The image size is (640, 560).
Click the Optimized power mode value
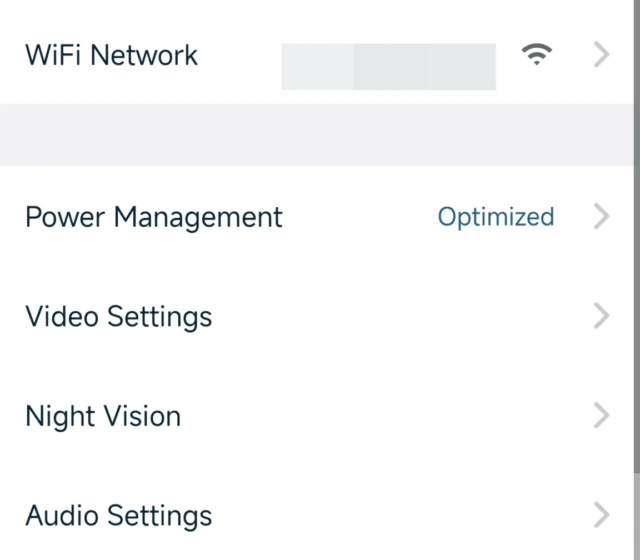click(x=496, y=217)
